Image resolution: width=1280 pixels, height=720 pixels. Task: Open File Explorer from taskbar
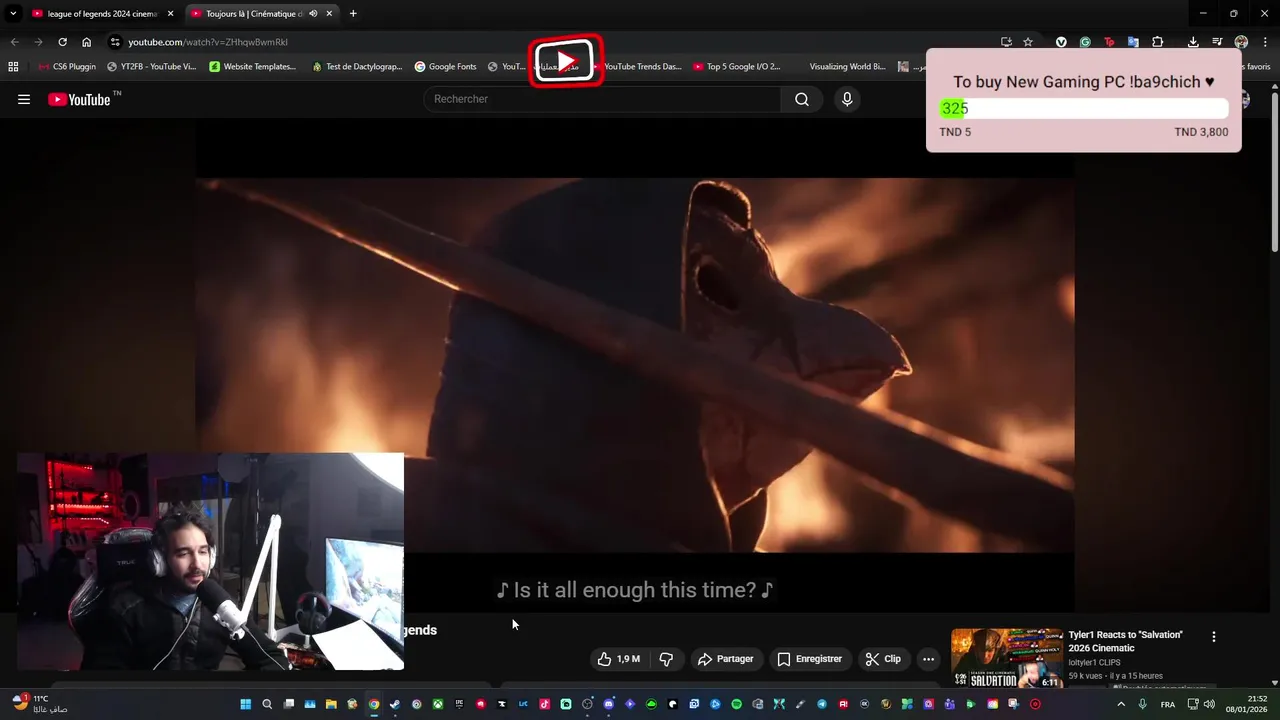(331, 704)
